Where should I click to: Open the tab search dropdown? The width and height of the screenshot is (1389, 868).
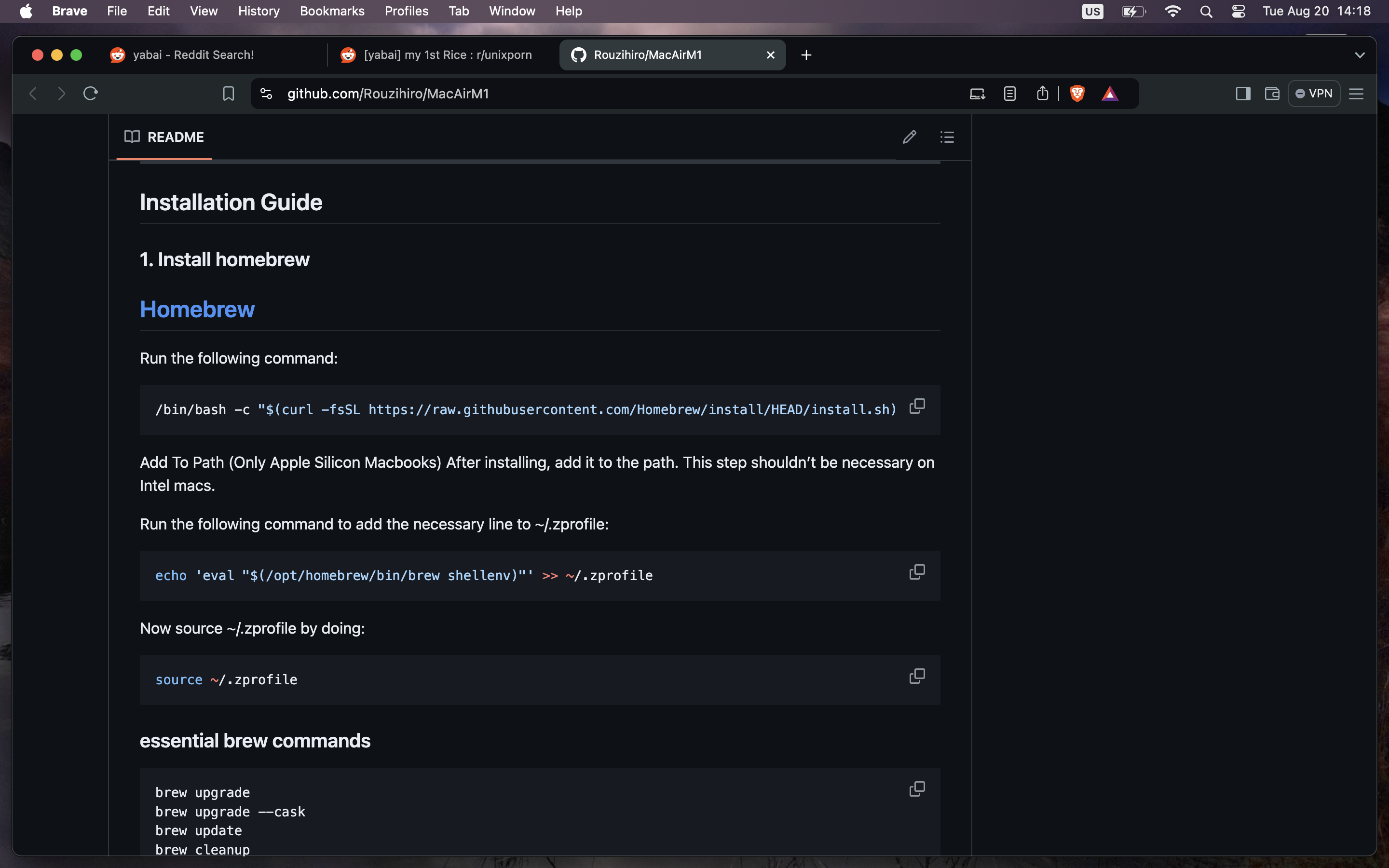tap(1360, 54)
